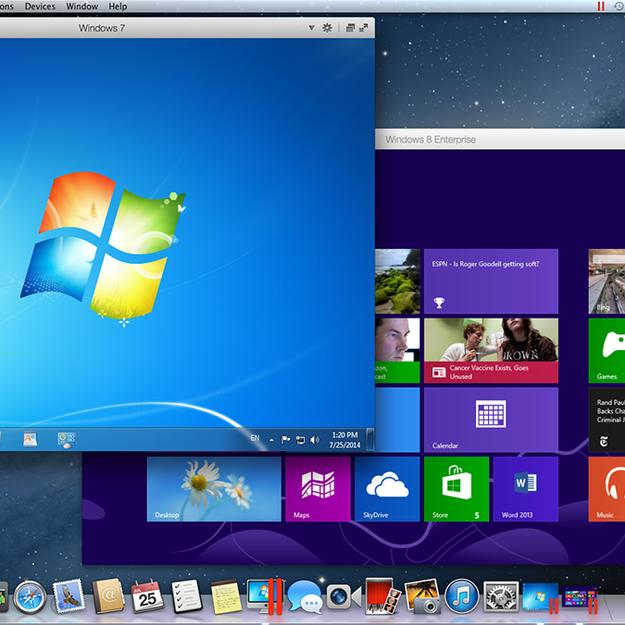Open the Window menu
Viewport: 625px width, 625px height.
(x=82, y=6)
